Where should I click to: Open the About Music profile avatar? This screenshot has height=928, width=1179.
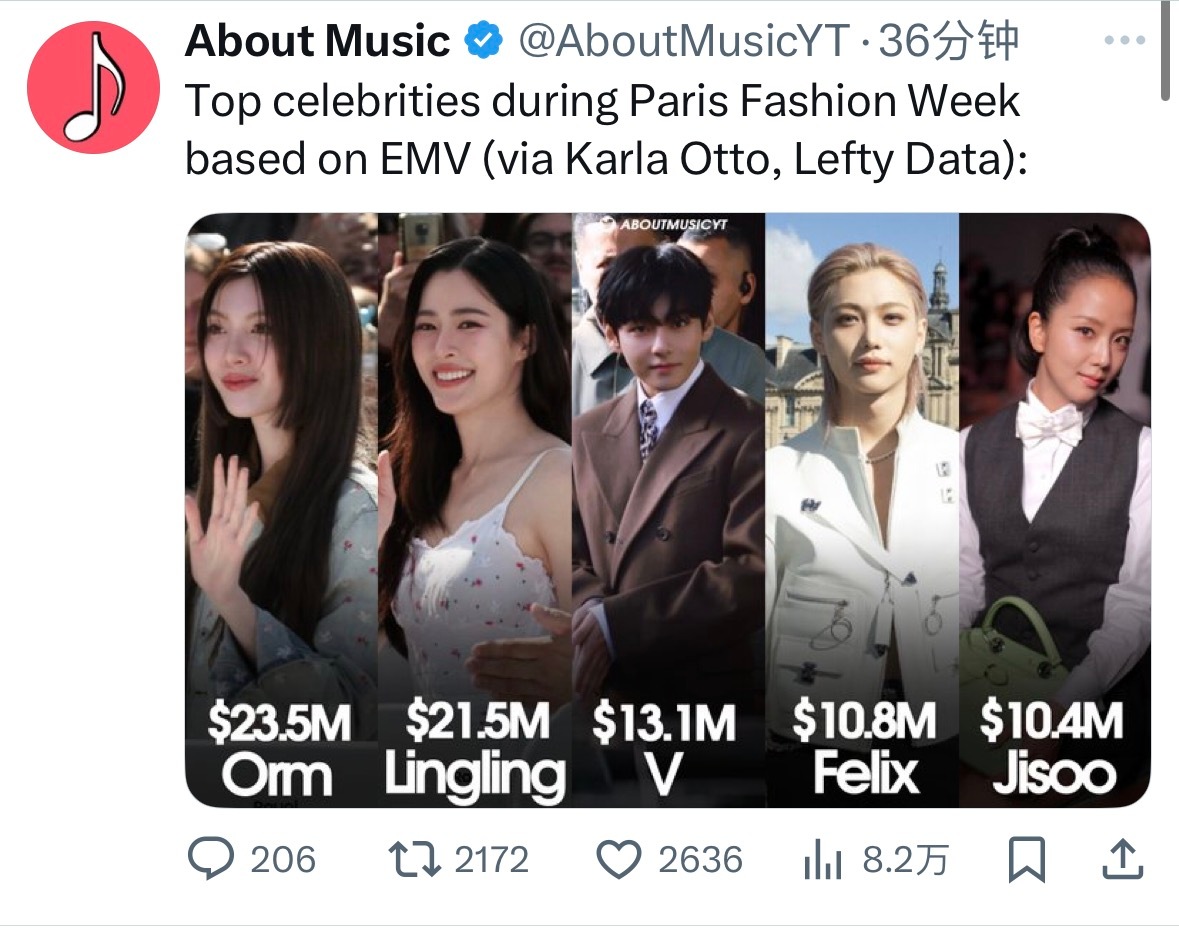93,87
